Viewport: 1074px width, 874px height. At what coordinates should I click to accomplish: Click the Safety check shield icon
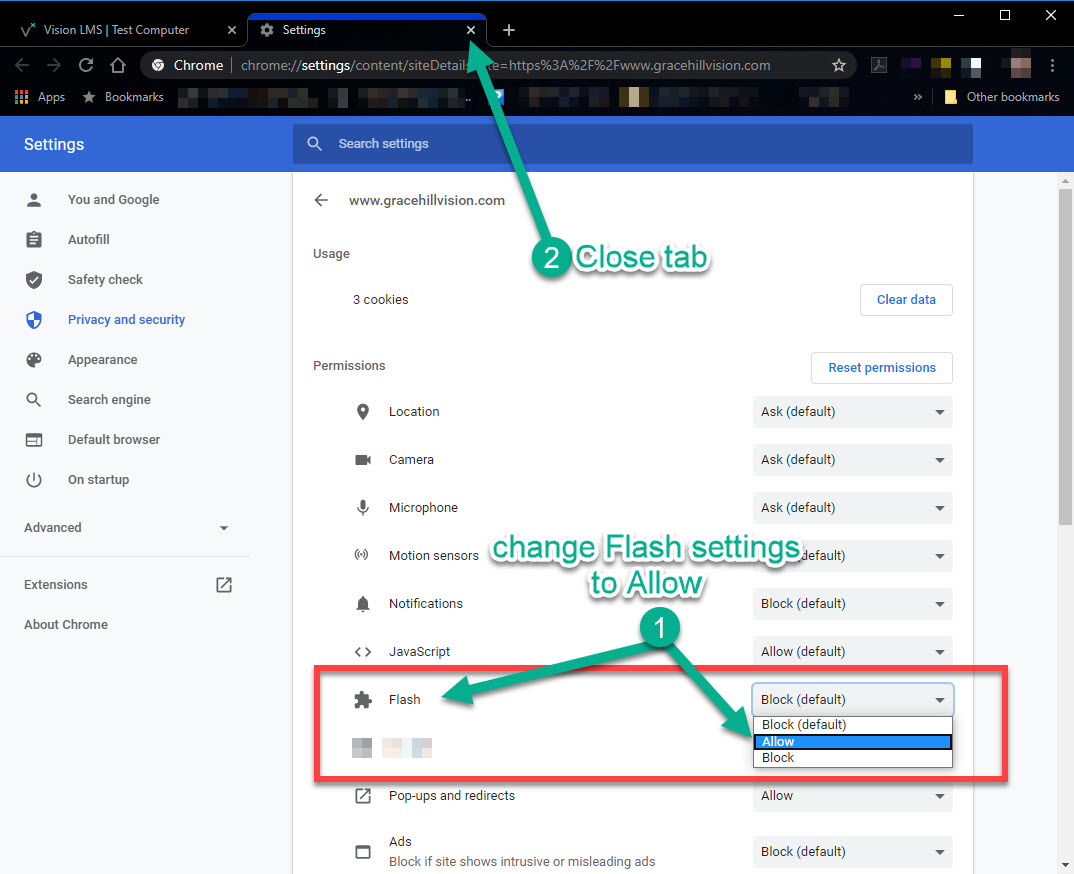point(34,279)
